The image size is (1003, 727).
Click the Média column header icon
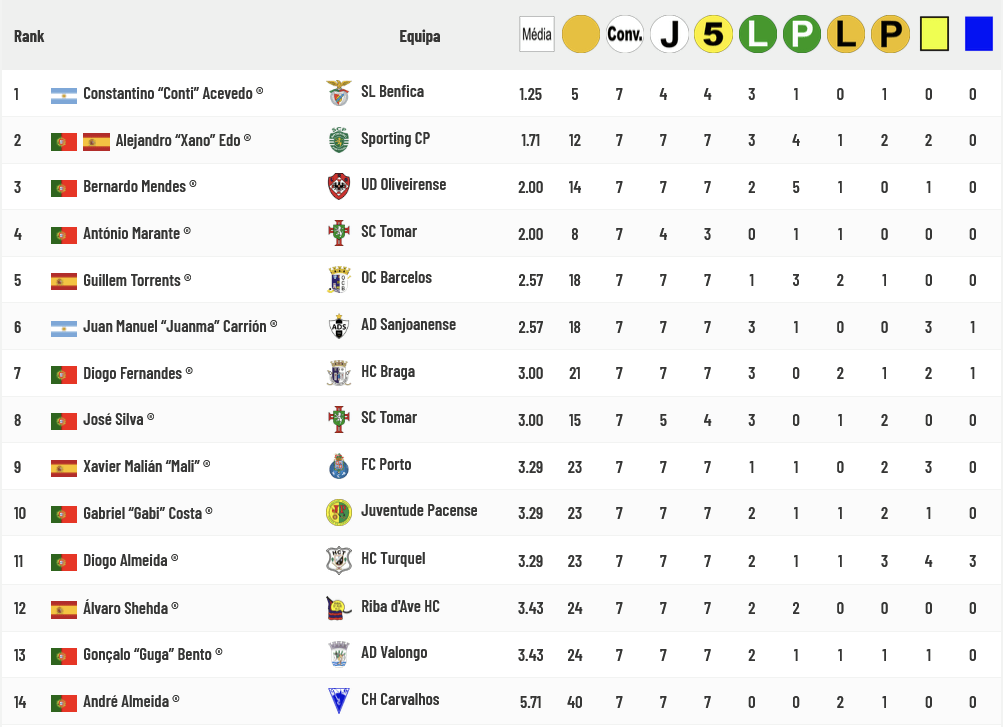[537, 35]
